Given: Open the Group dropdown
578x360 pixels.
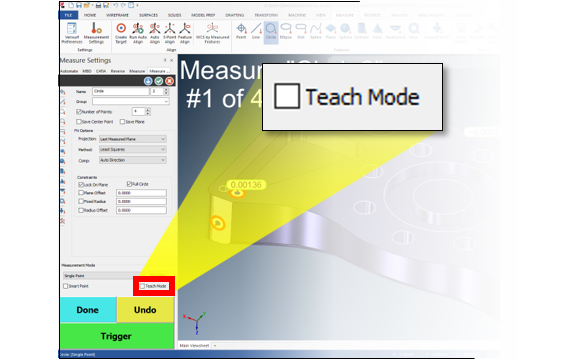Looking at the screenshot, I should tap(130, 101).
